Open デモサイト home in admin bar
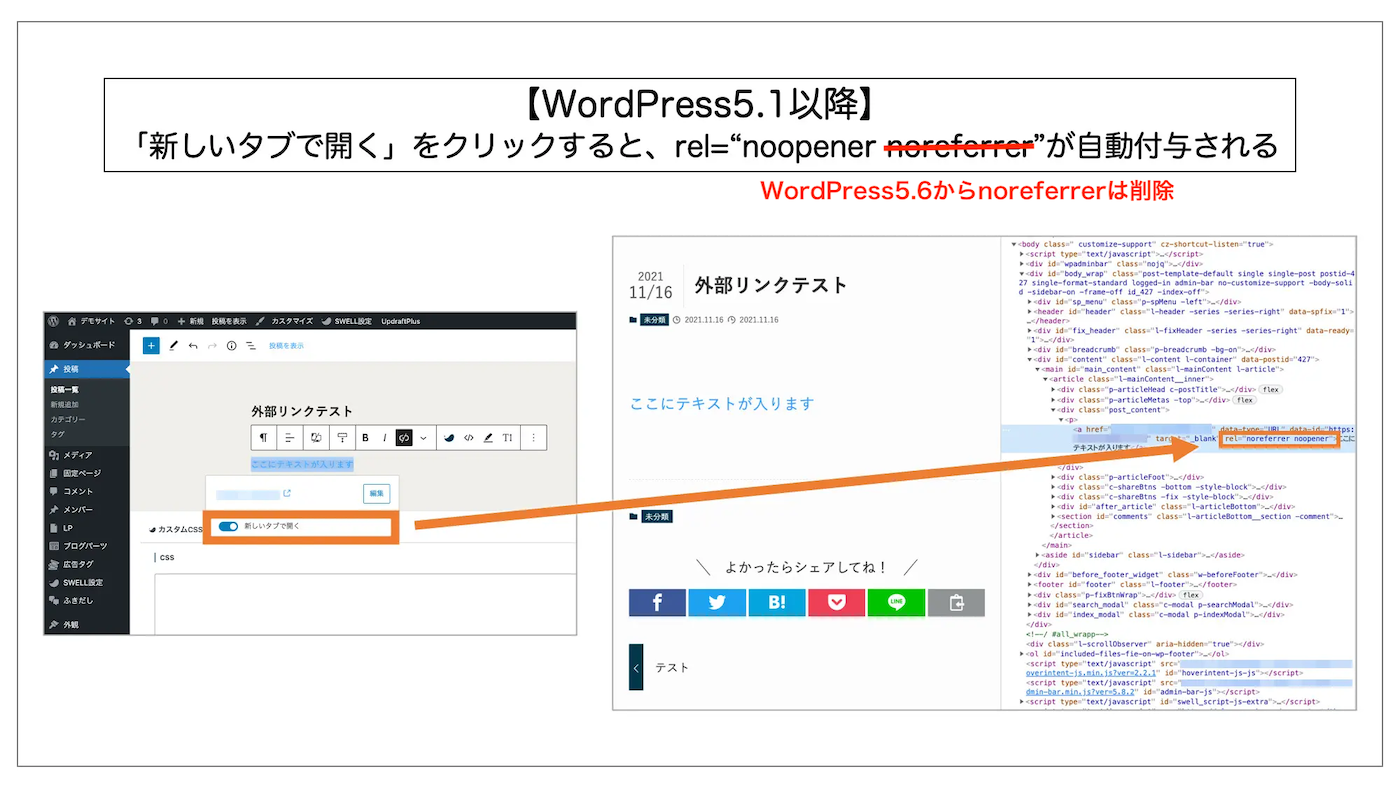The width and height of the screenshot is (1400, 788). click(x=90, y=321)
